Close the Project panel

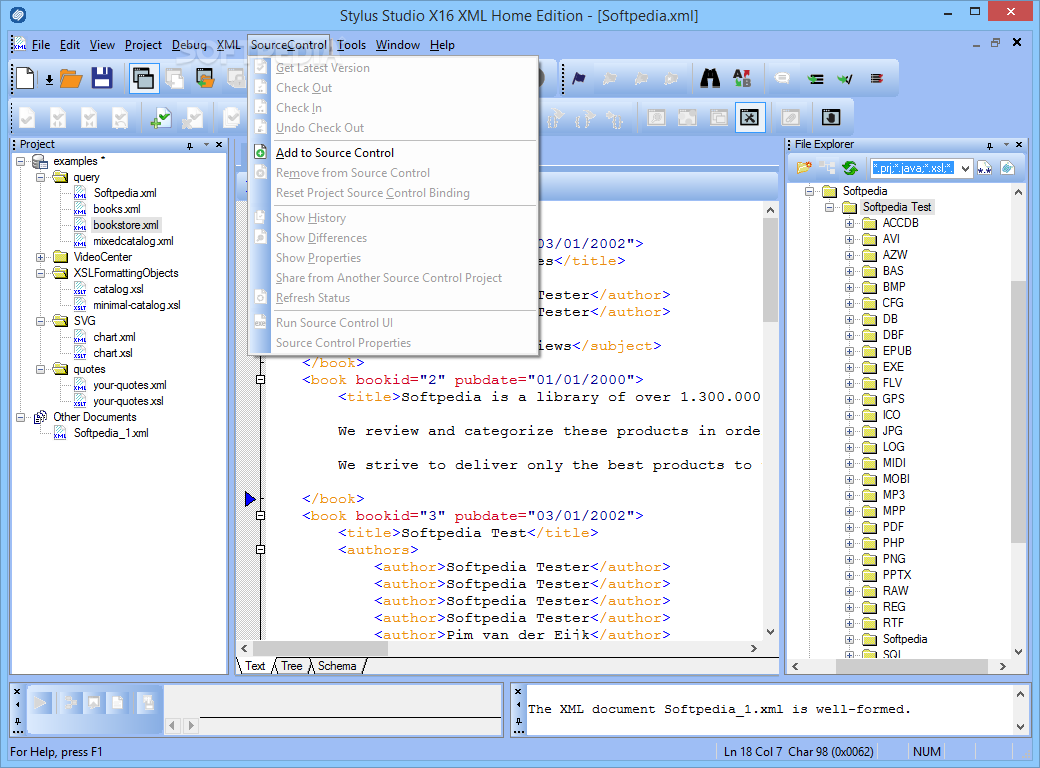pos(219,144)
